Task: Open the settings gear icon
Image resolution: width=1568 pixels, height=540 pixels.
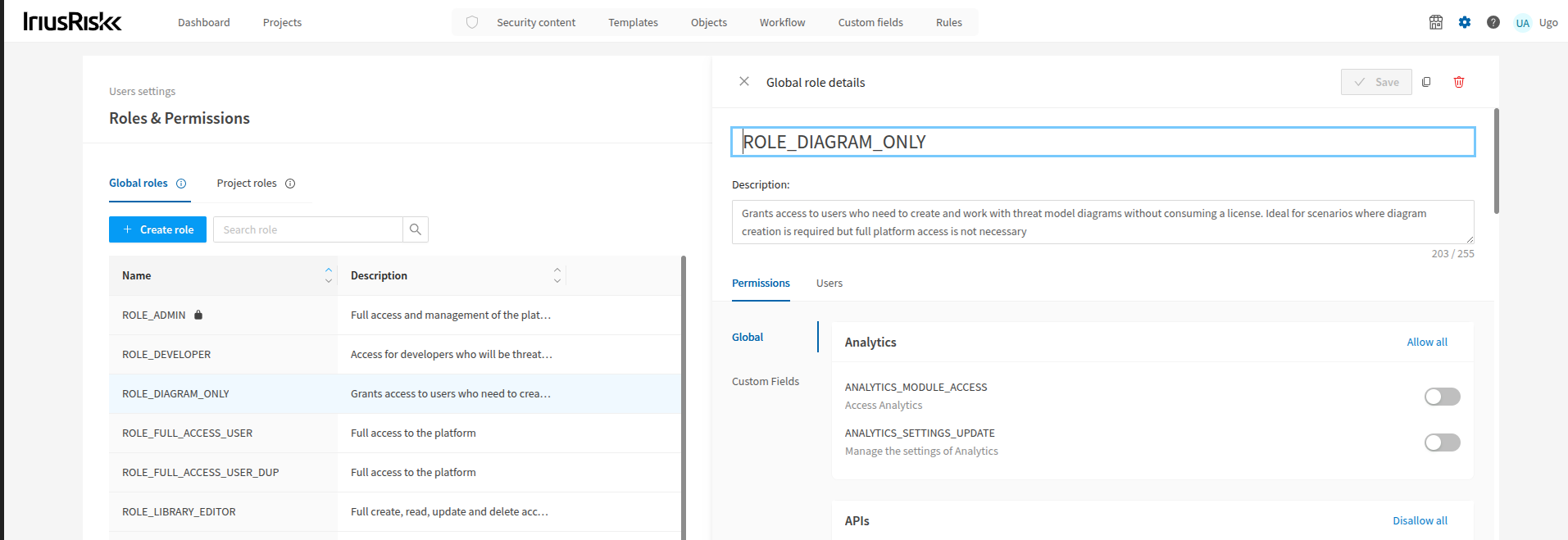Action: (x=1465, y=22)
